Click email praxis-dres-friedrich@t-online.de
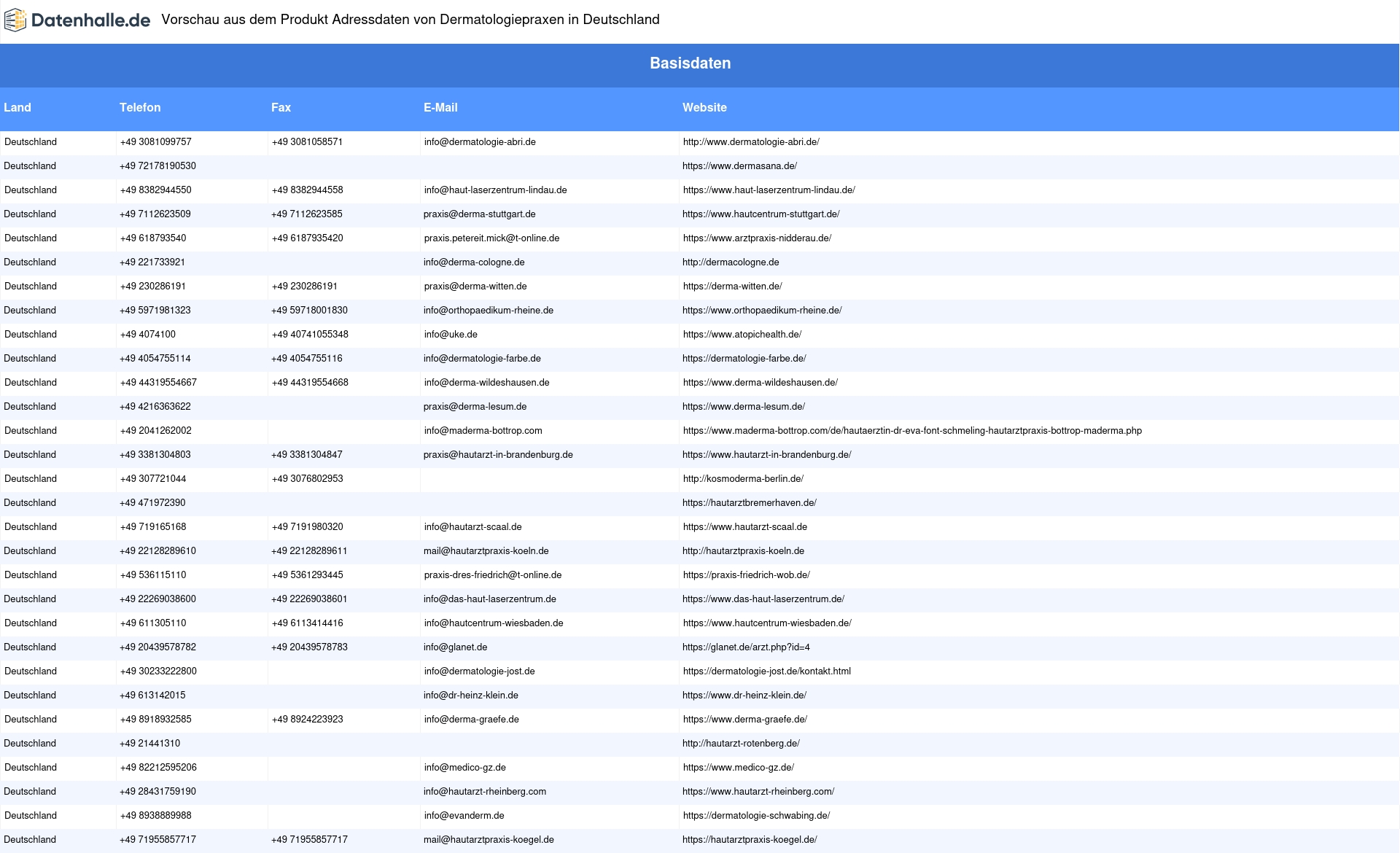This screenshot has height=853, width=1400. tap(493, 575)
